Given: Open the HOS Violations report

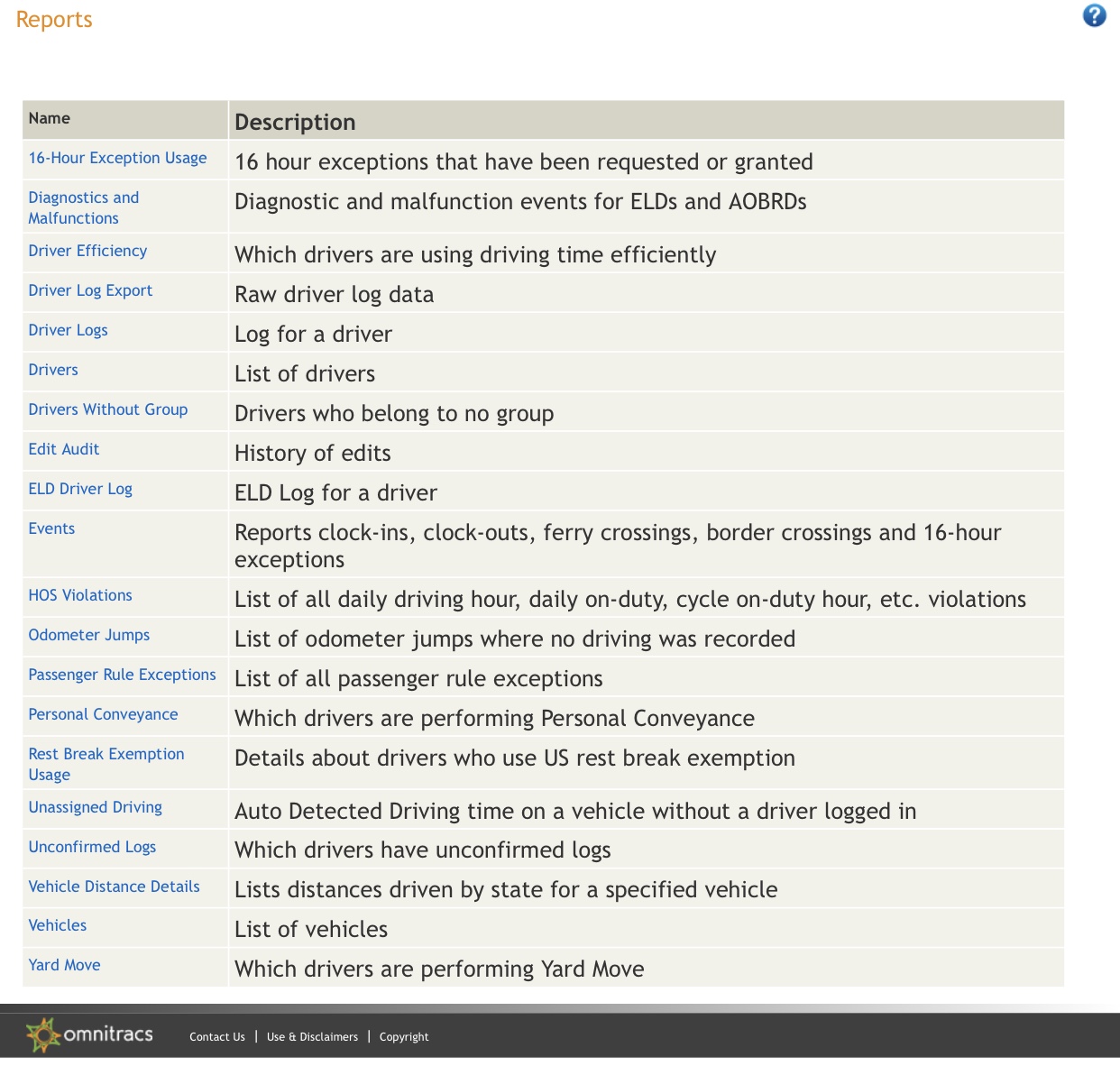Looking at the screenshot, I should (80, 595).
